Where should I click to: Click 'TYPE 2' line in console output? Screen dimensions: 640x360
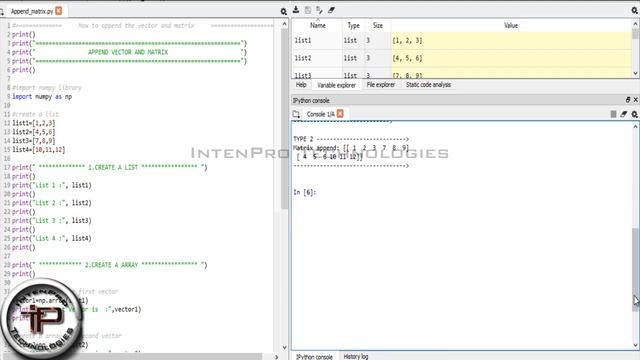(x=351, y=139)
